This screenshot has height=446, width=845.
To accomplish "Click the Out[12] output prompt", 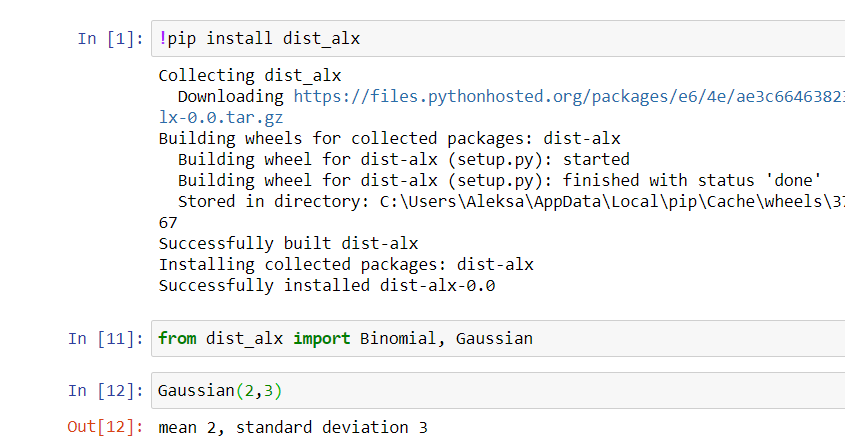I will point(104,427).
